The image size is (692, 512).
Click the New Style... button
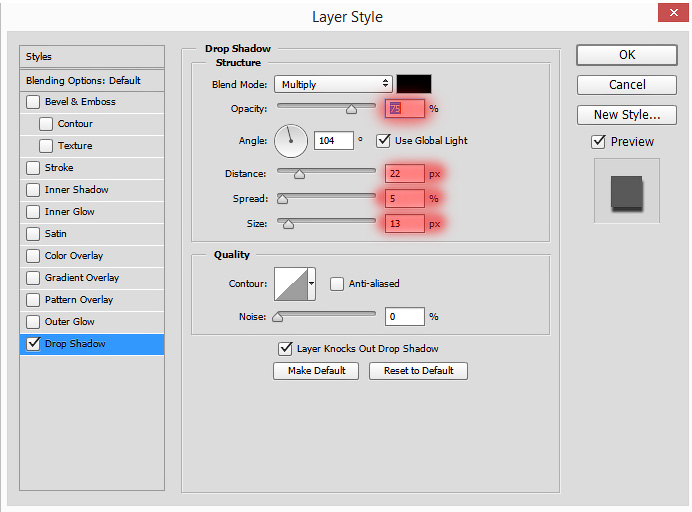(x=627, y=115)
